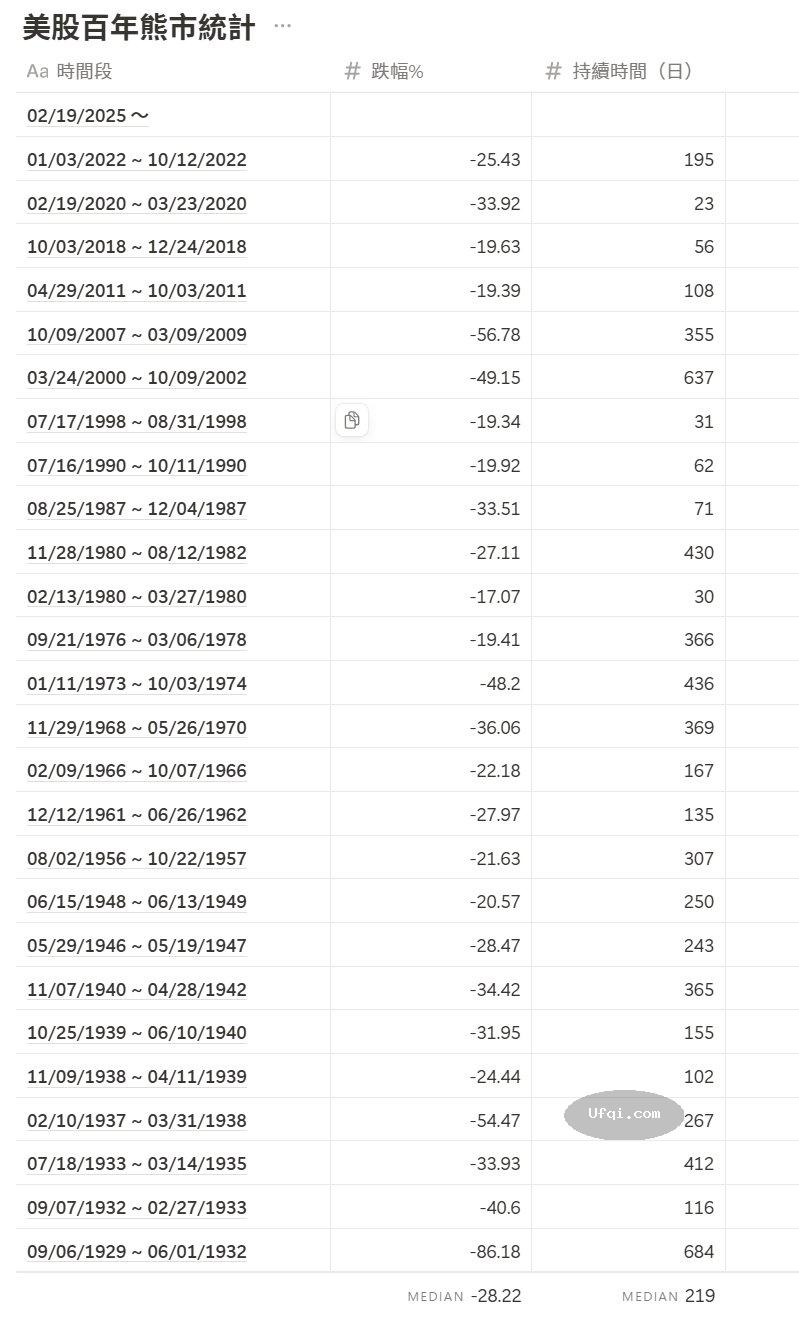Click the # icon beside 跌幅% header
This screenshot has width=799, height=1331.
[352, 71]
